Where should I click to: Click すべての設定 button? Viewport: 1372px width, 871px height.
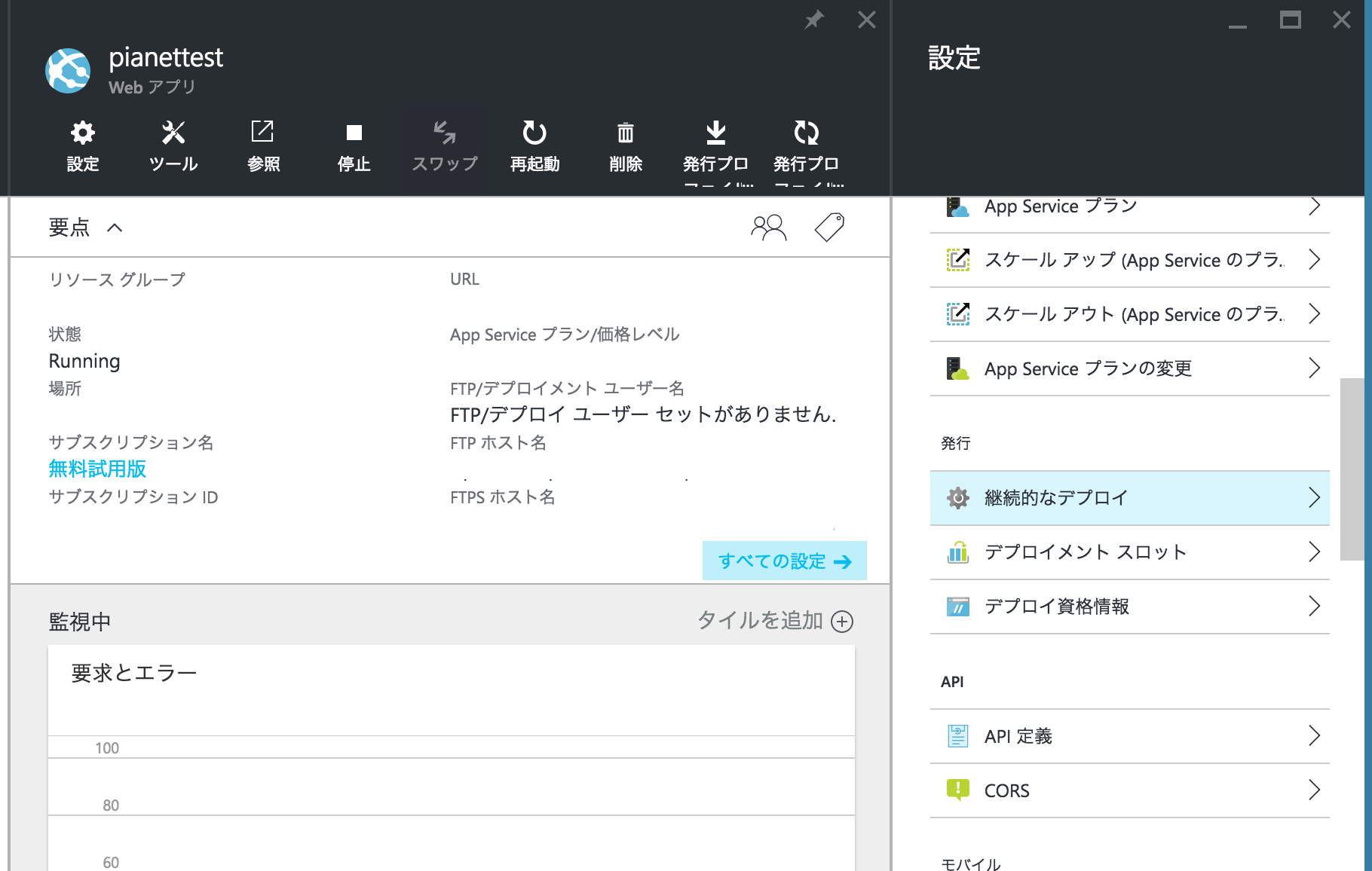[785, 561]
